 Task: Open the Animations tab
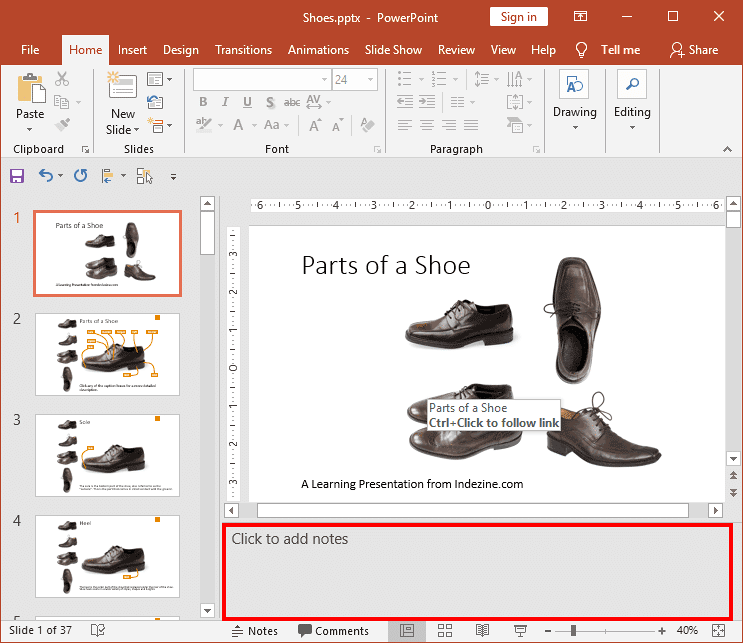[318, 50]
